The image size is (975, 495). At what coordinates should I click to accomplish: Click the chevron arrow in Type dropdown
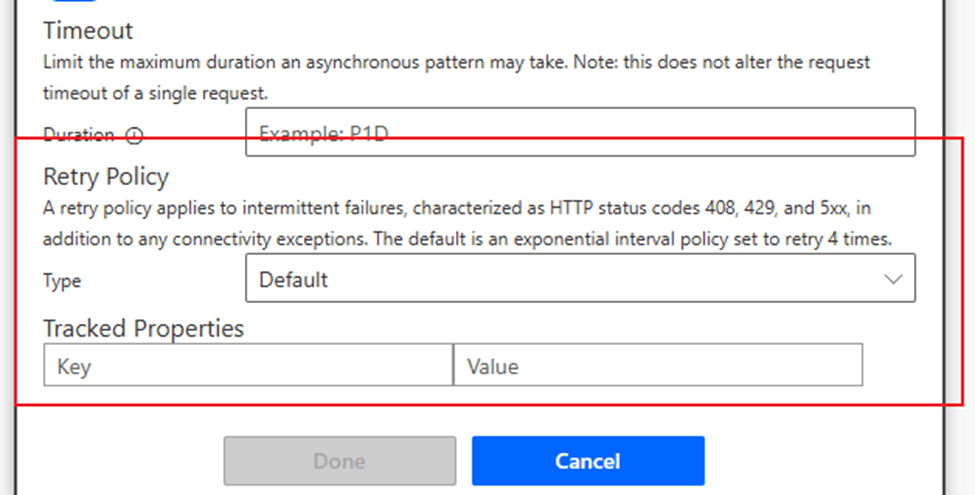(893, 279)
